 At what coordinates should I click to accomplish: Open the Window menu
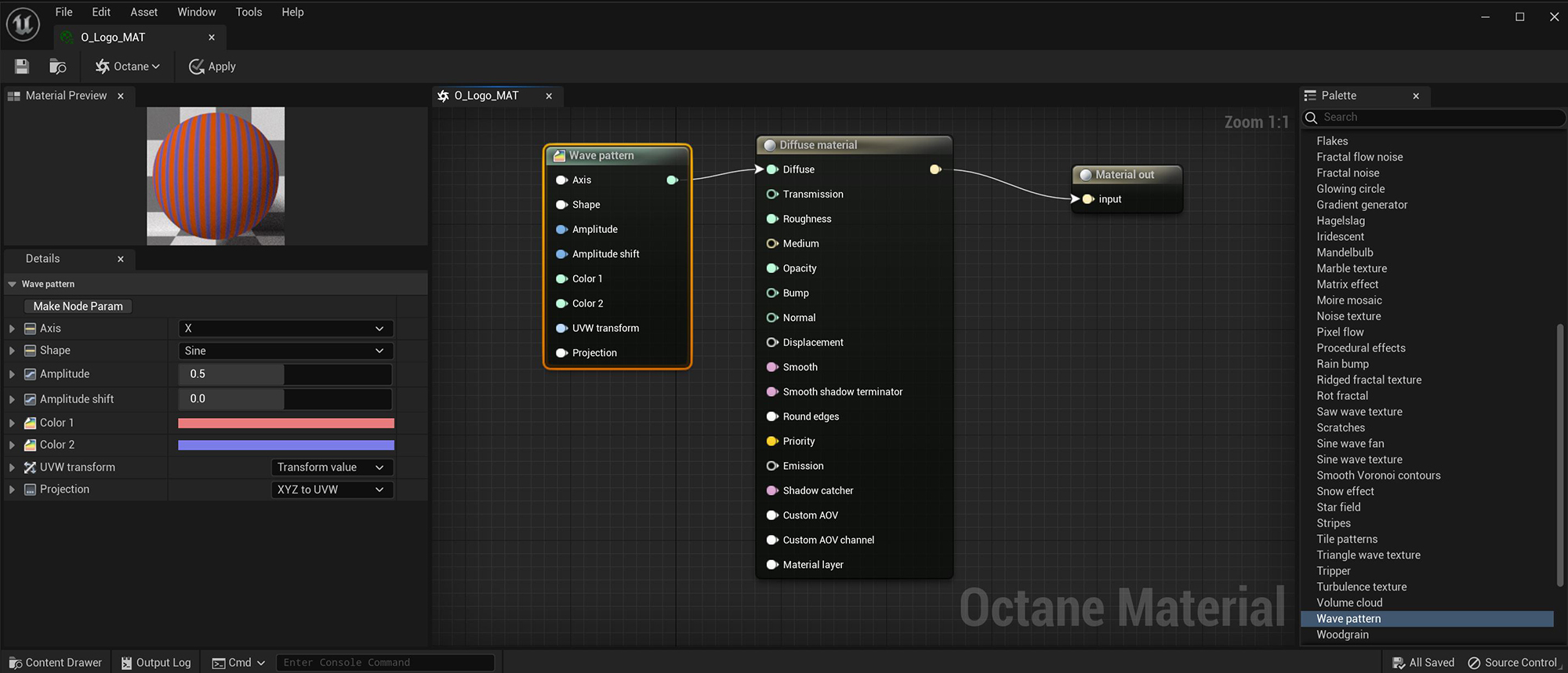[x=197, y=12]
